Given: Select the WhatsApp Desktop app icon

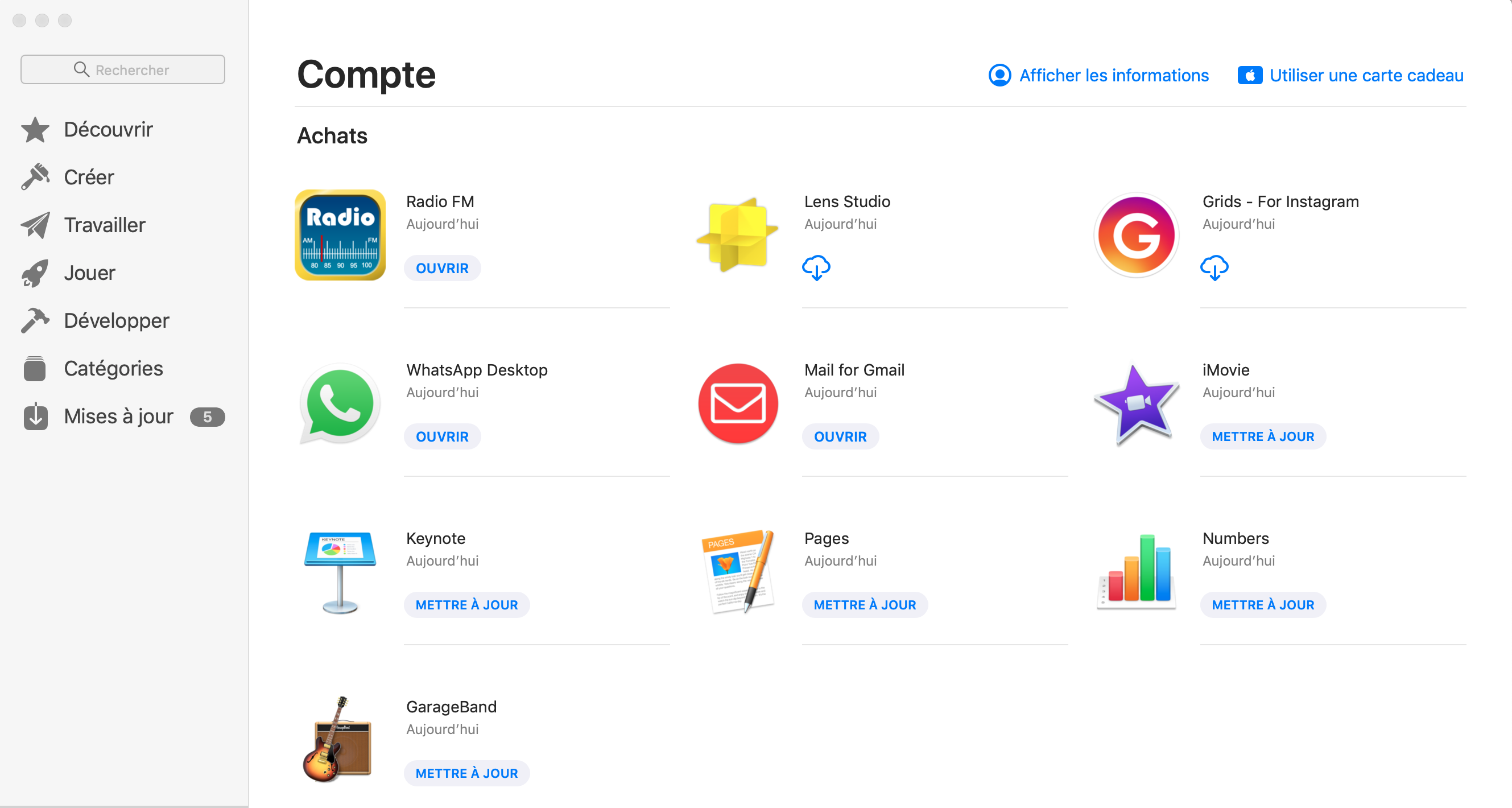Looking at the screenshot, I should (x=340, y=403).
